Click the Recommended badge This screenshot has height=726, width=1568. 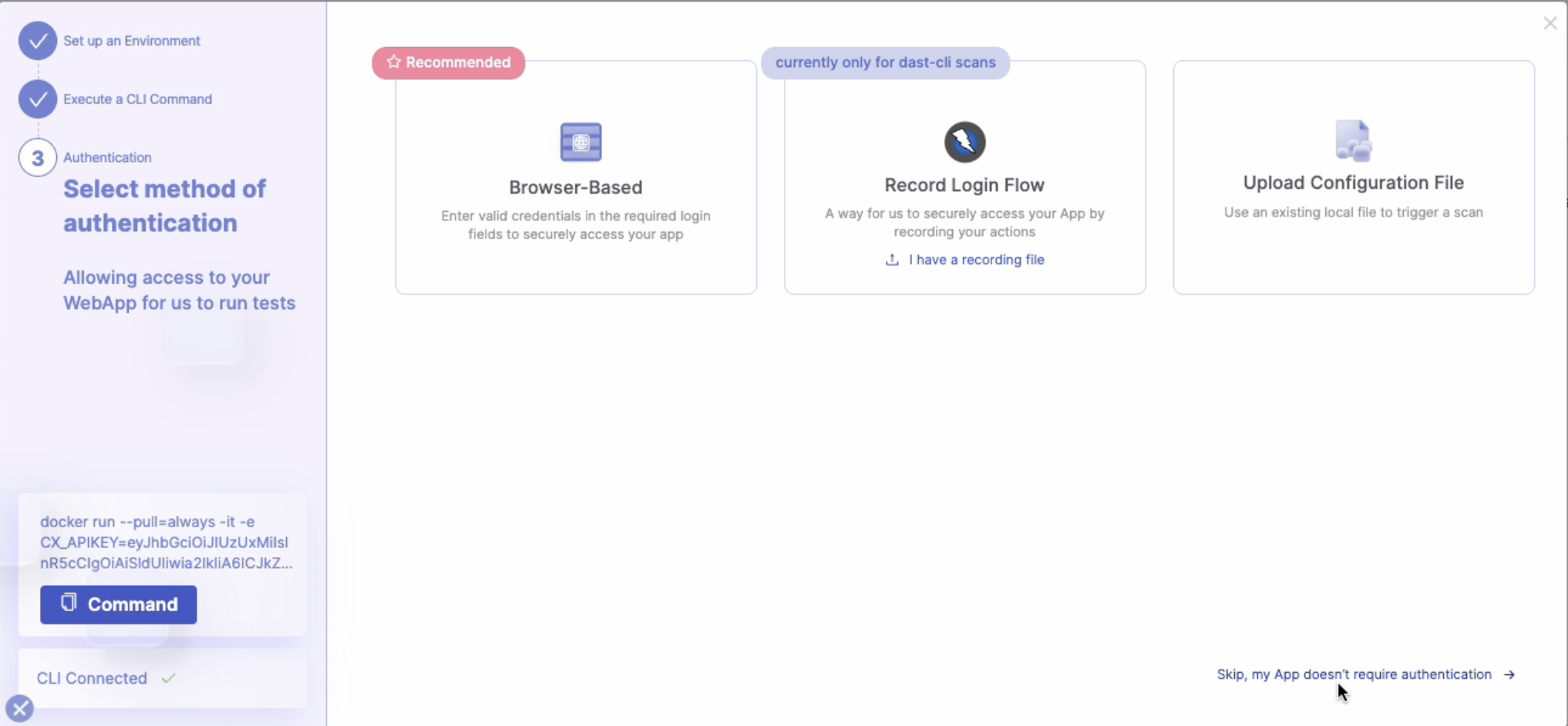[449, 62]
